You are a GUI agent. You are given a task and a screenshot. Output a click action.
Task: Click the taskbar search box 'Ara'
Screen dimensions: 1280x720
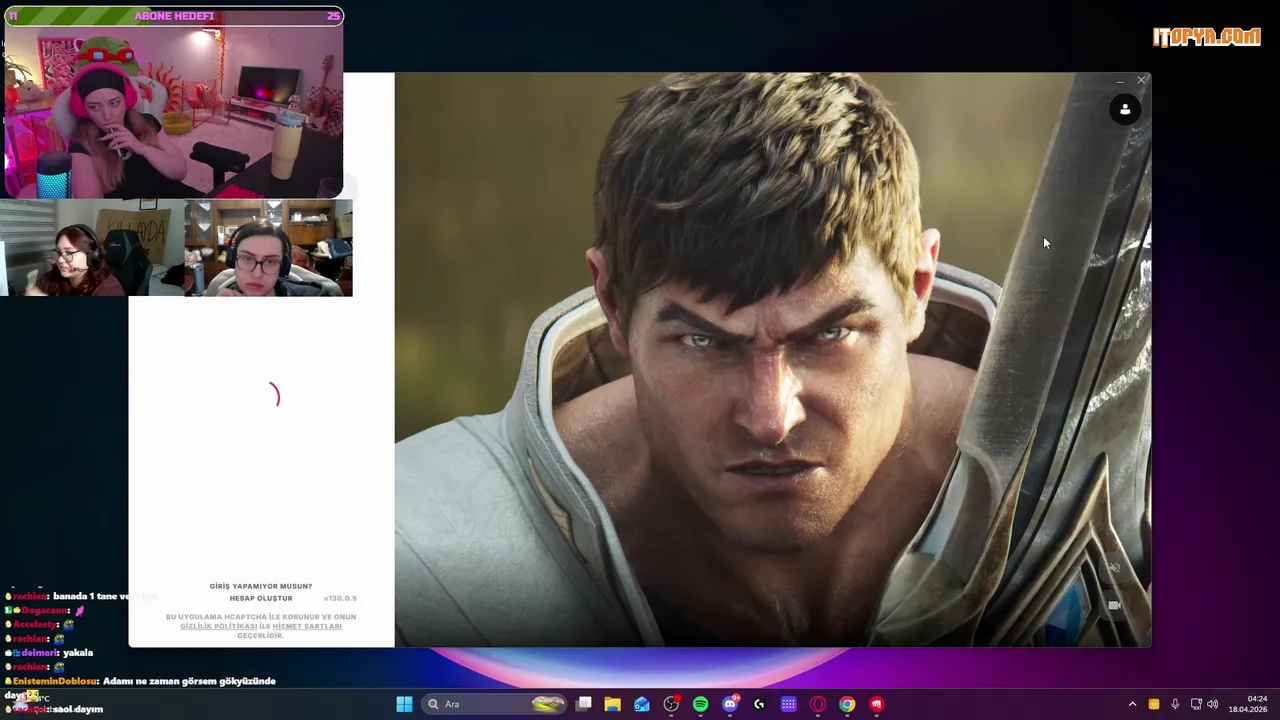[x=496, y=704]
